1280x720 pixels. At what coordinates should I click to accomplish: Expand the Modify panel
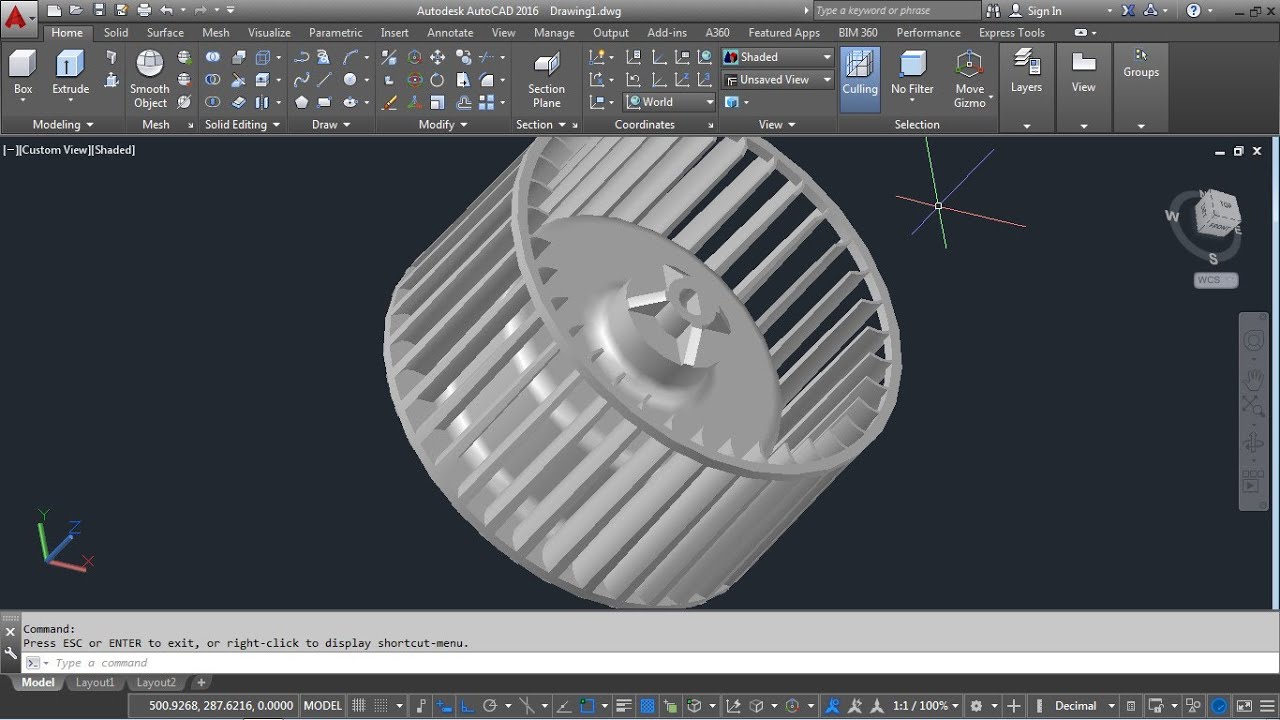[x=443, y=125]
